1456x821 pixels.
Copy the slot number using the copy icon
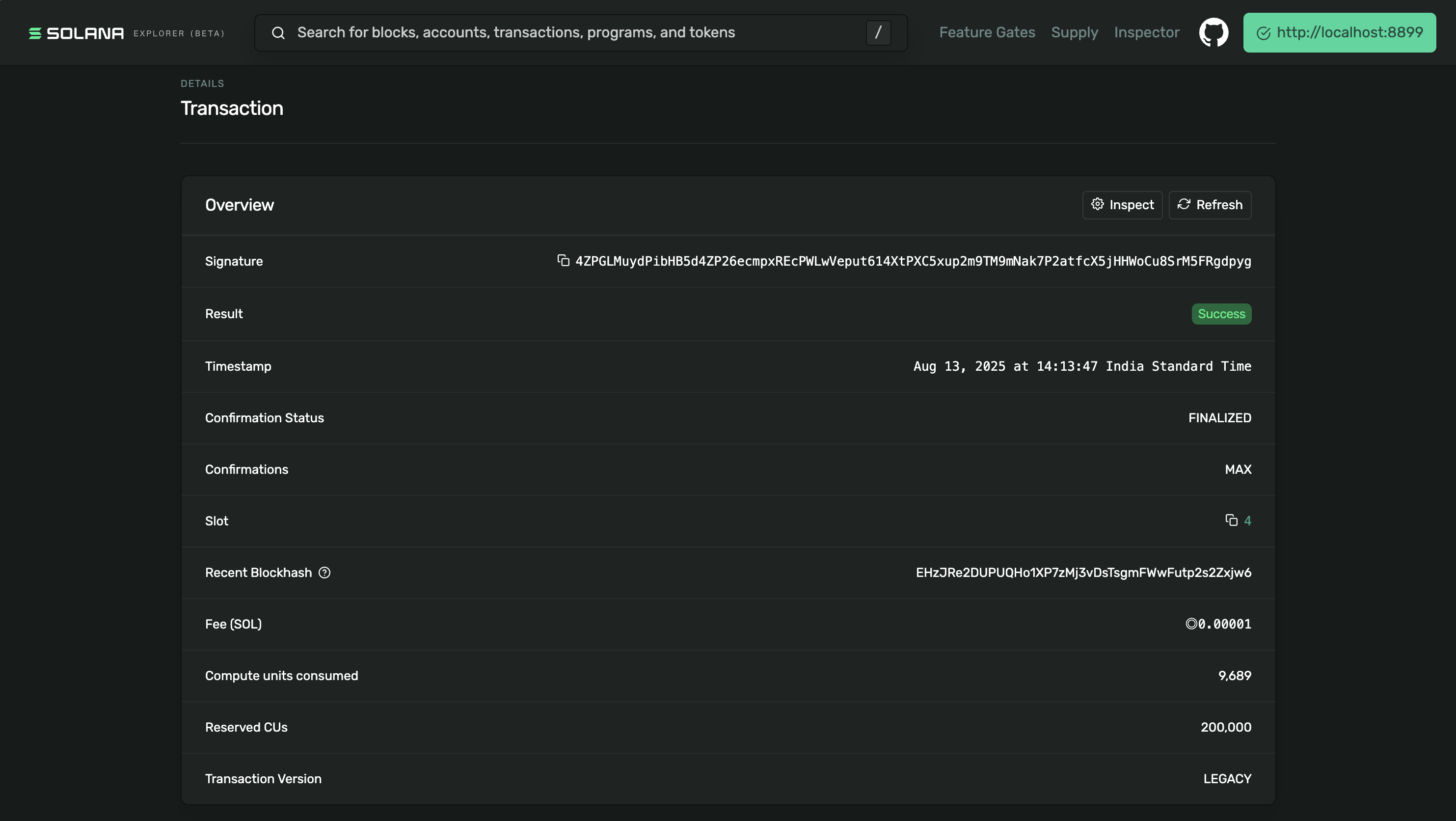(x=1231, y=520)
